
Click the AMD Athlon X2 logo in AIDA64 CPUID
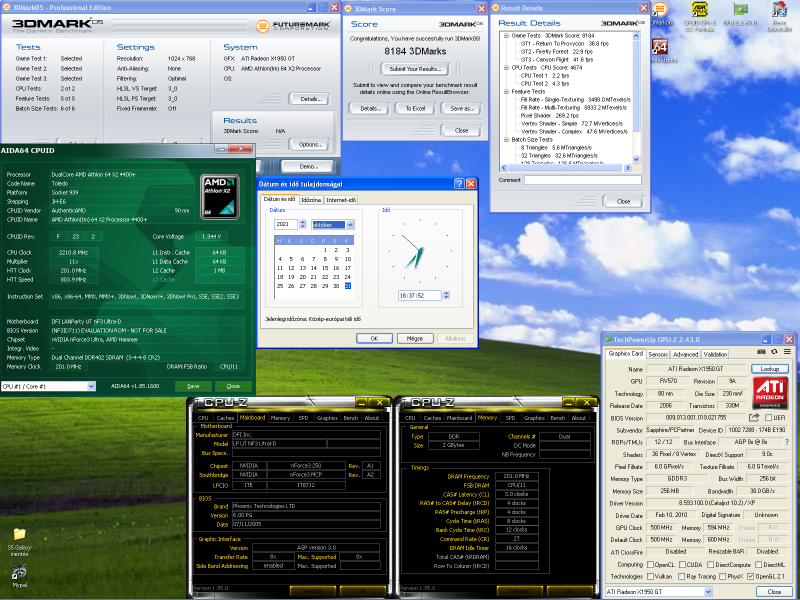[219, 197]
